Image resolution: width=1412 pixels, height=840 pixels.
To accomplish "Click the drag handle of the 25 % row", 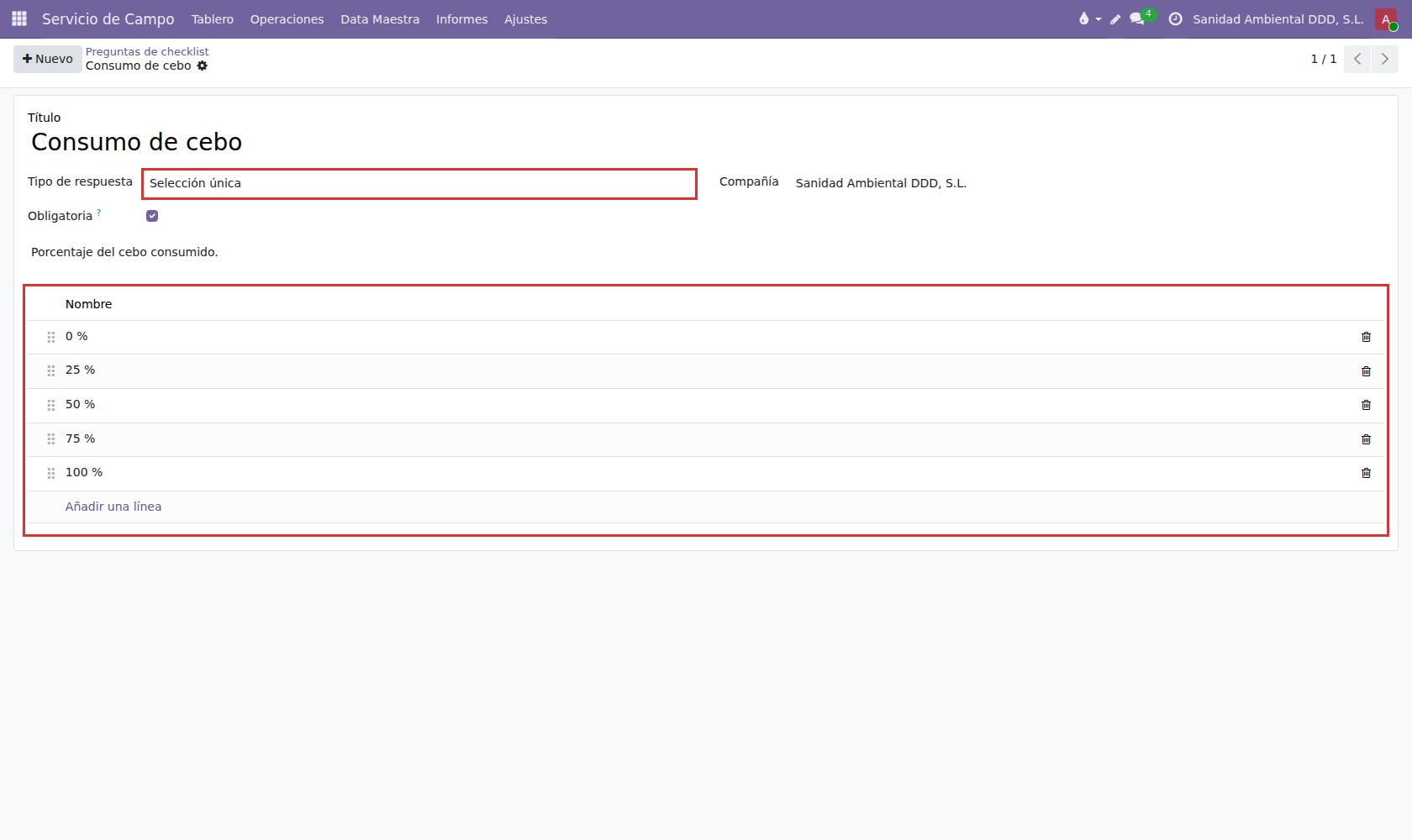I will click(x=51, y=370).
